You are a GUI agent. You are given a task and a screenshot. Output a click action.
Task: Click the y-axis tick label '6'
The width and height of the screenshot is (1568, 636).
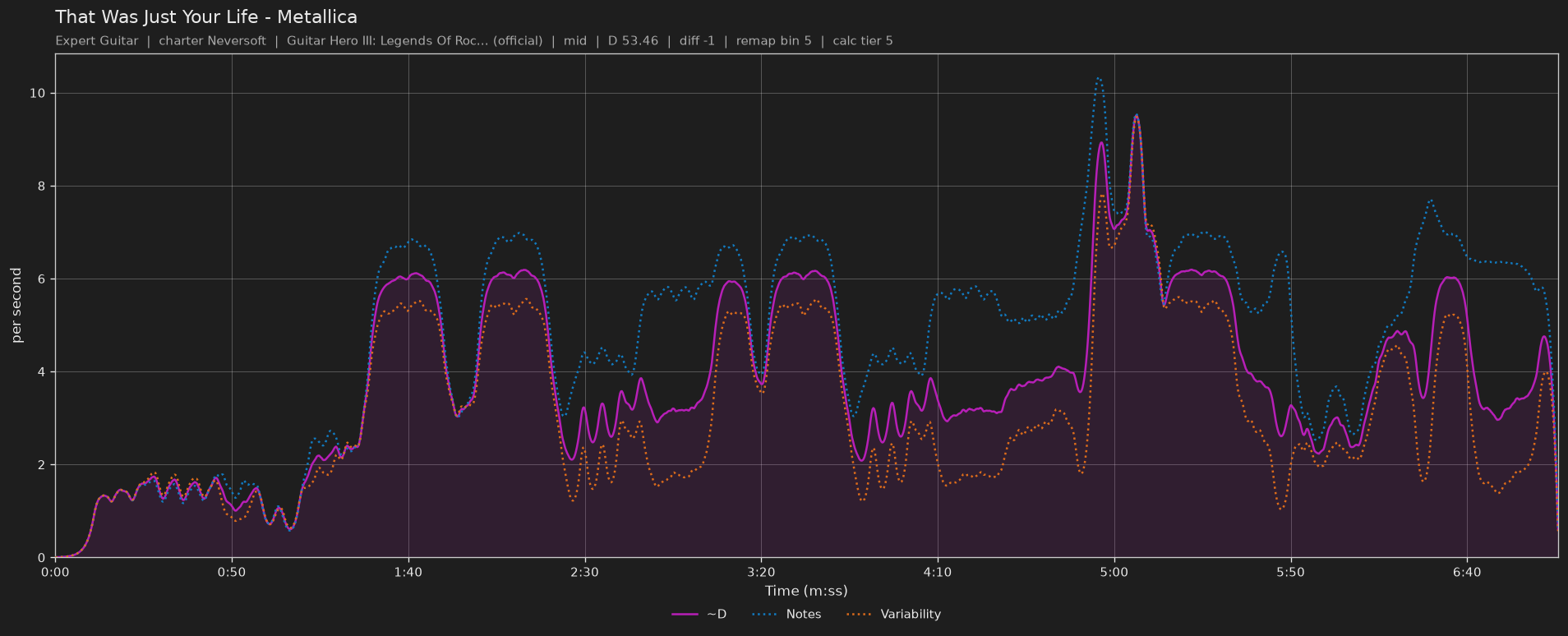tap(41, 279)
